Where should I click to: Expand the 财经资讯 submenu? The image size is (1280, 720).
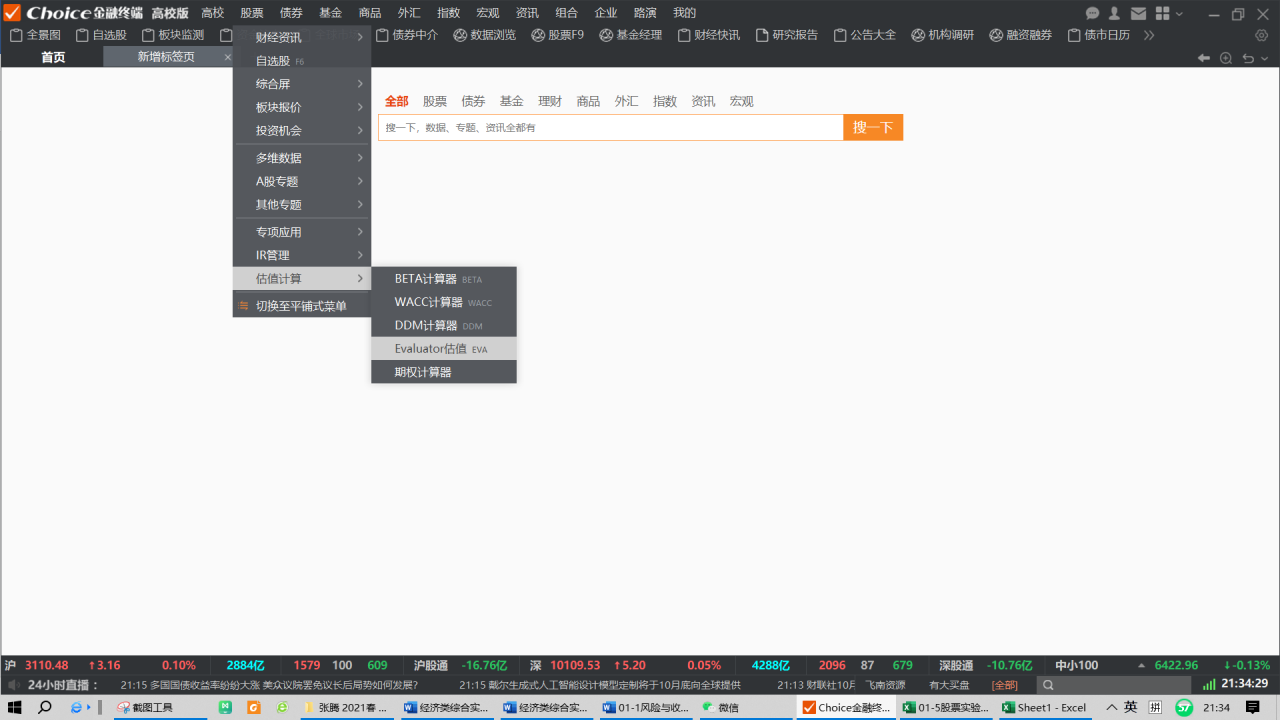302,38
